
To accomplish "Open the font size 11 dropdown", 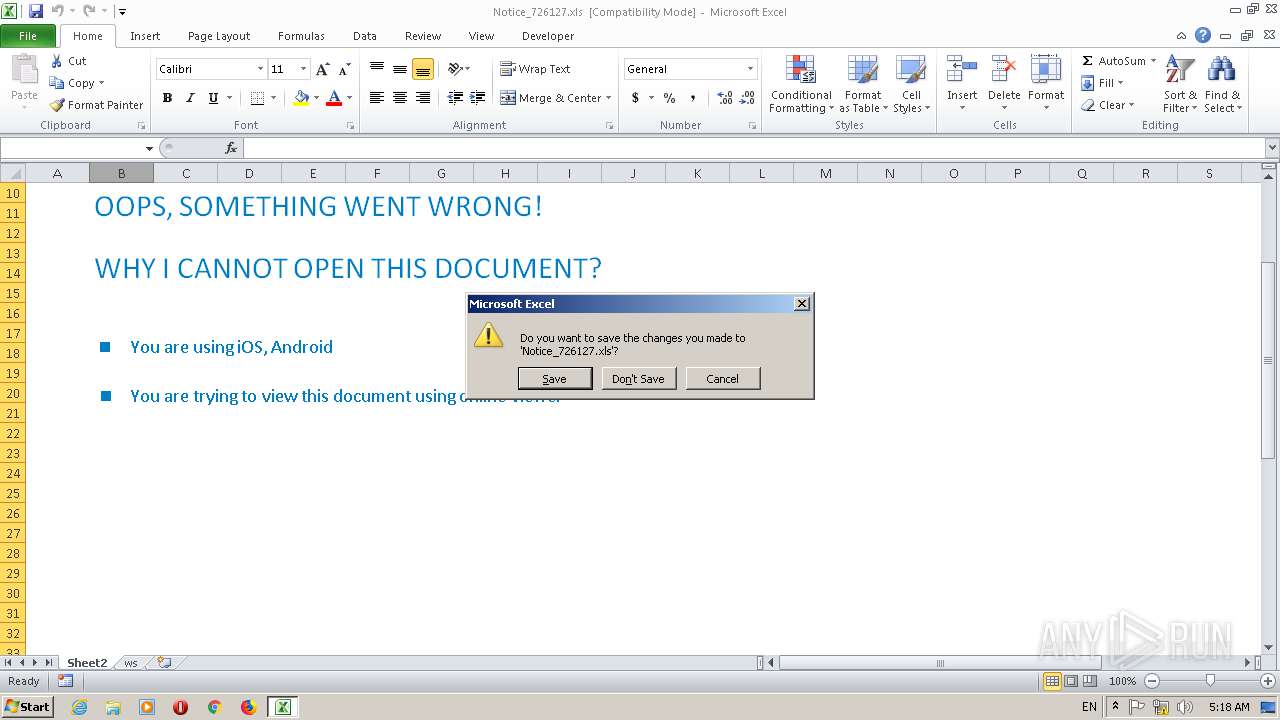I will (303, 69).
